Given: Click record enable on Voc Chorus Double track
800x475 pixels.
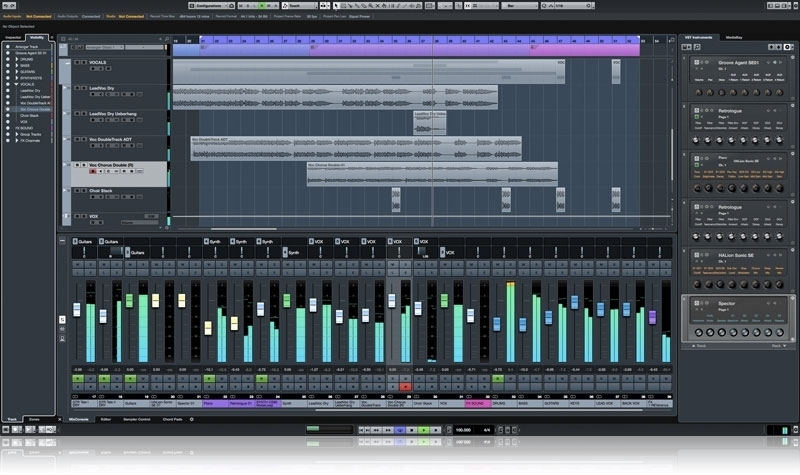Looking at the screenshot, I should tap(93, 171).
